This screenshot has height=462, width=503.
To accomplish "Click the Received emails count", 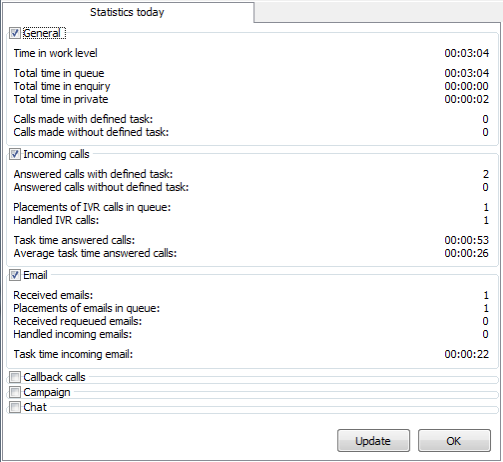I will (x=486, y=295).
